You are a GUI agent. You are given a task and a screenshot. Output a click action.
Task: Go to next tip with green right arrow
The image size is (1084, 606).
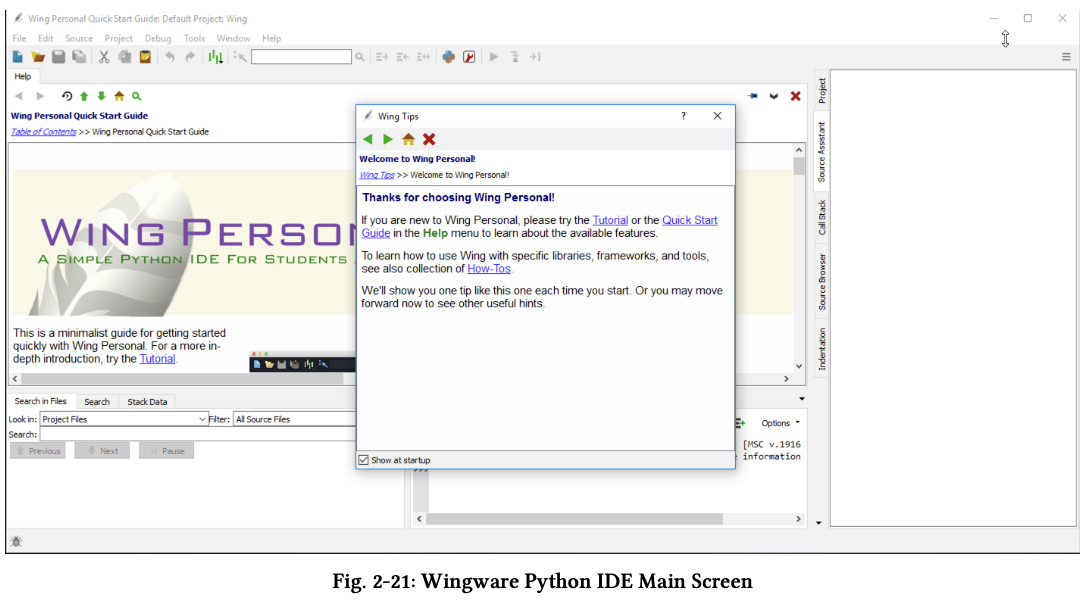point(388,139)
